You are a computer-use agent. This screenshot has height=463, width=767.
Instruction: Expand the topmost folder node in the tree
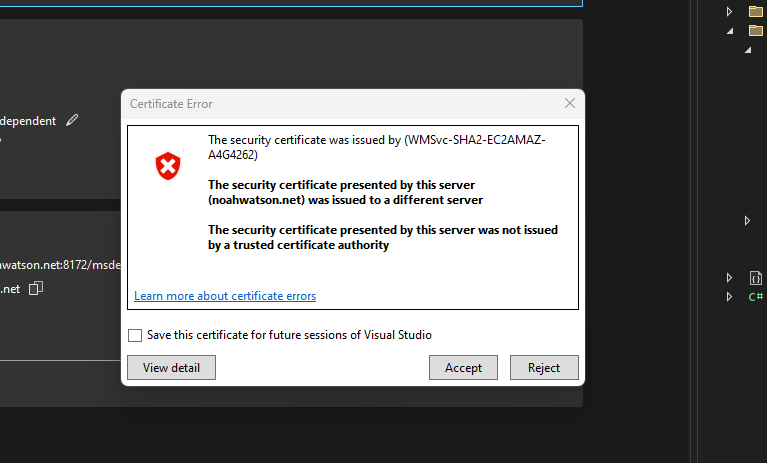[729, 11]
